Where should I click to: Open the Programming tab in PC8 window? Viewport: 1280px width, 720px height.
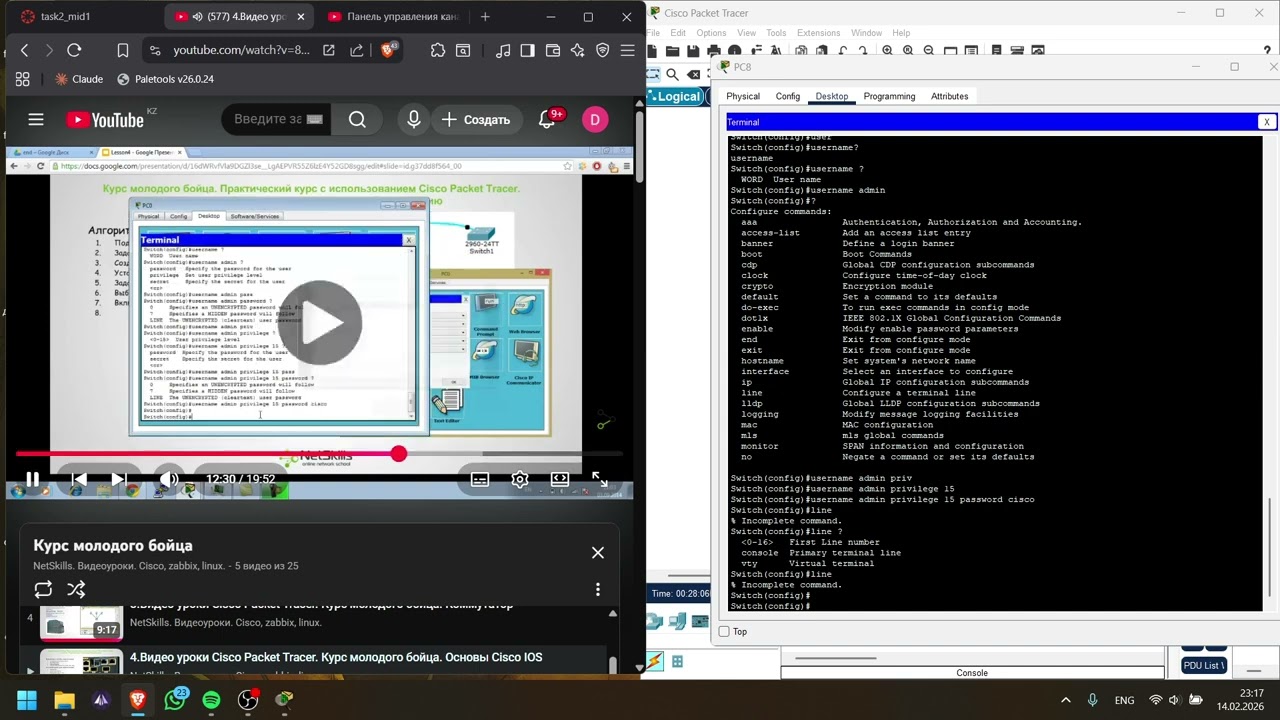click(889, 96)
